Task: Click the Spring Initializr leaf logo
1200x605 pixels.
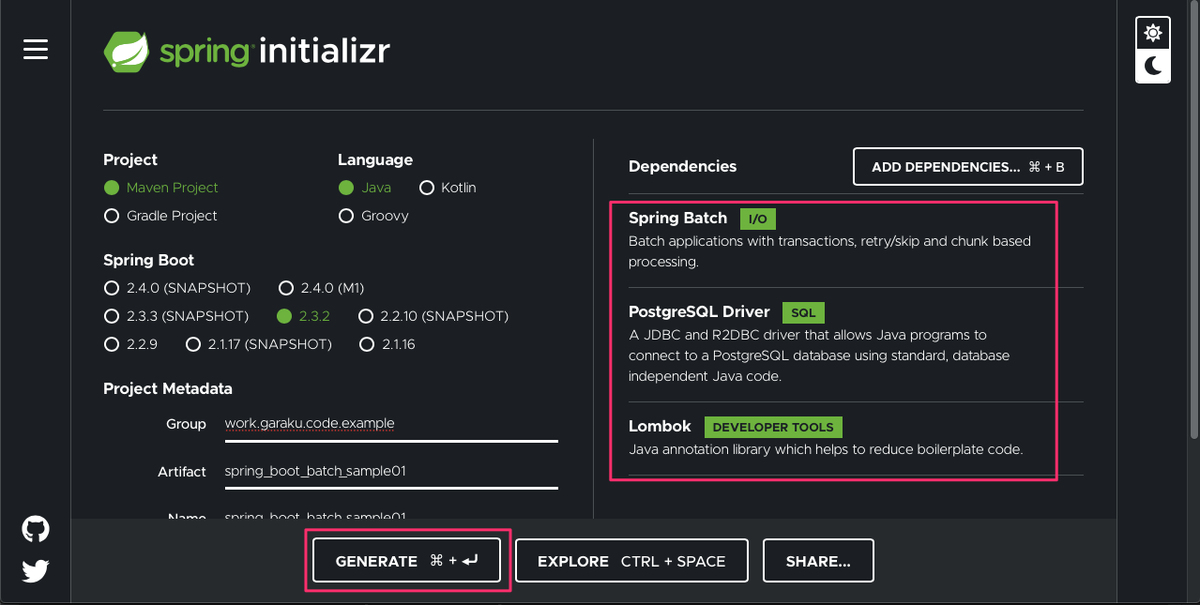Action: 127,51
